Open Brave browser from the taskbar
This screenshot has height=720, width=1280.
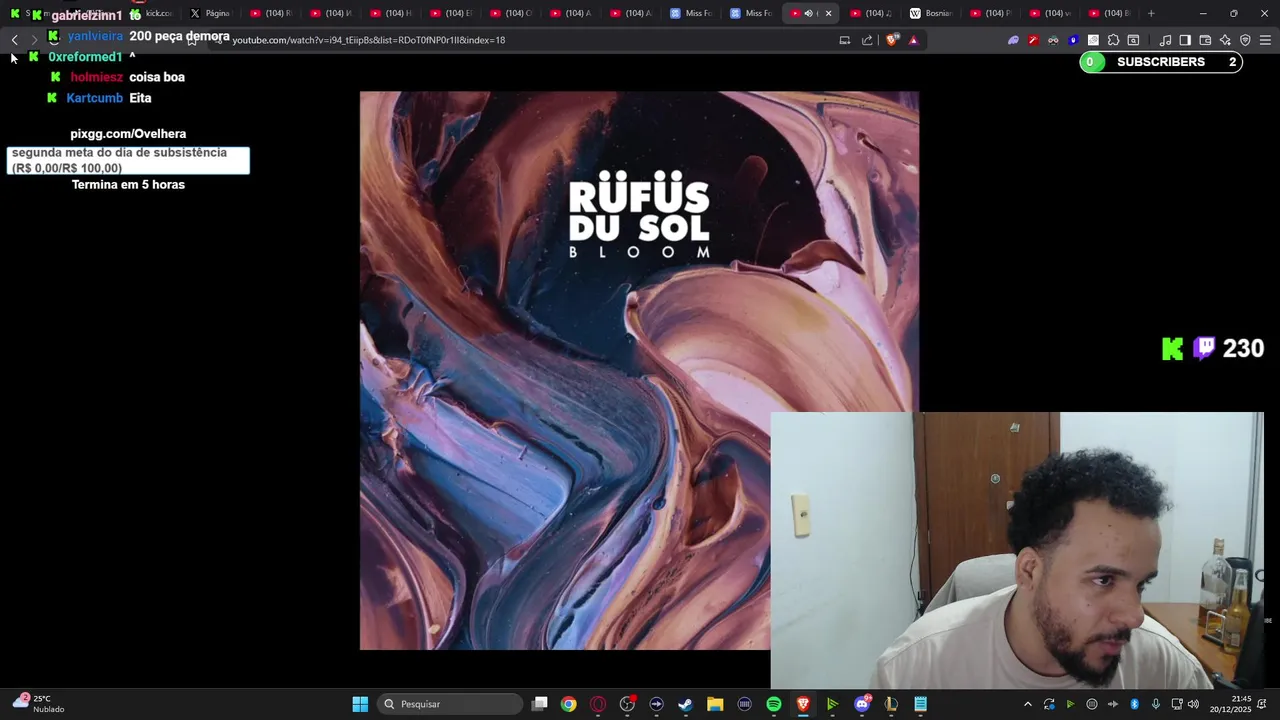point(803,704)
